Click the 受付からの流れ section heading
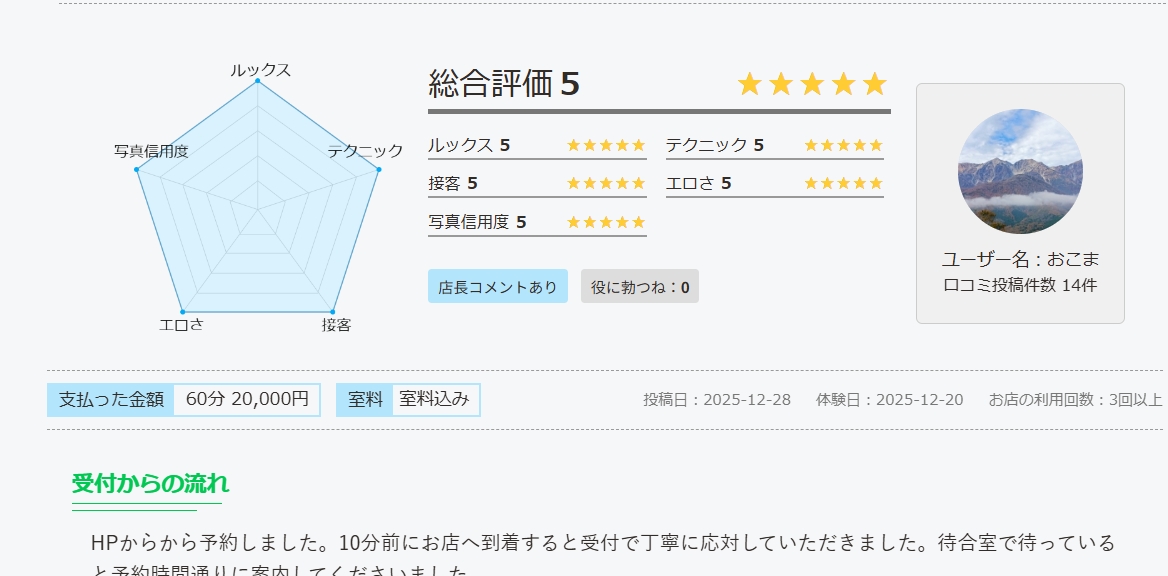 pos(150,484)
